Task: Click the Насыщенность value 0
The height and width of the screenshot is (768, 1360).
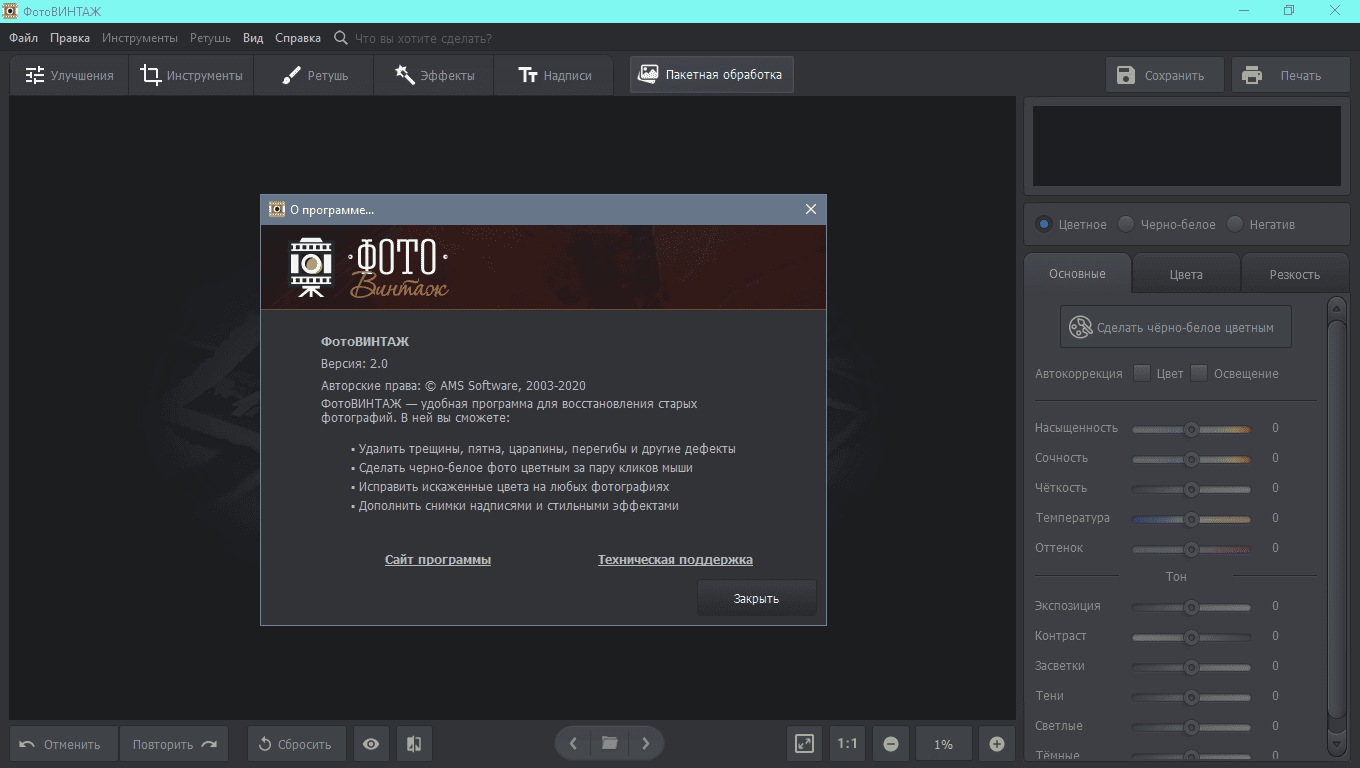Action: pos(1275,428)
